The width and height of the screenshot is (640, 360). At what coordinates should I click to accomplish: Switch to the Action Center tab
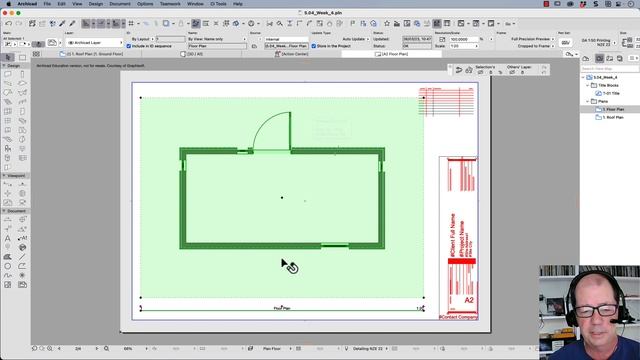291,54
